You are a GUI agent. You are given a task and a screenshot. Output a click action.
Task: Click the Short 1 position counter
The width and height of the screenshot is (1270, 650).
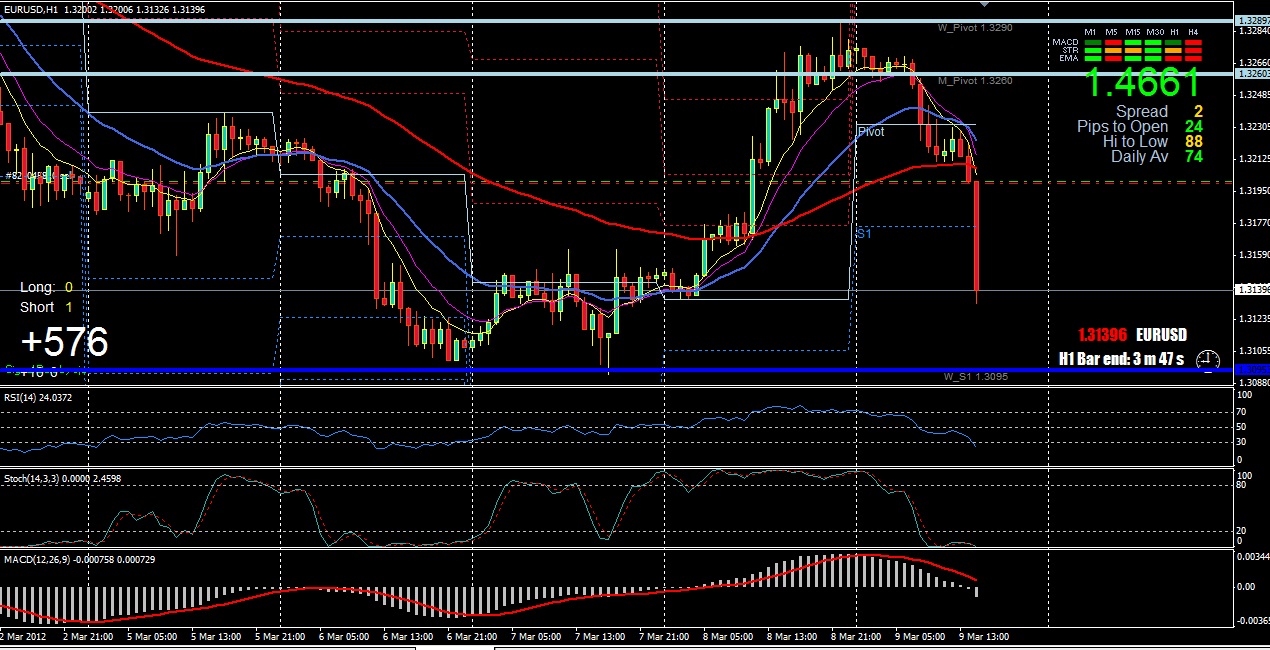(x=46, y=307)
